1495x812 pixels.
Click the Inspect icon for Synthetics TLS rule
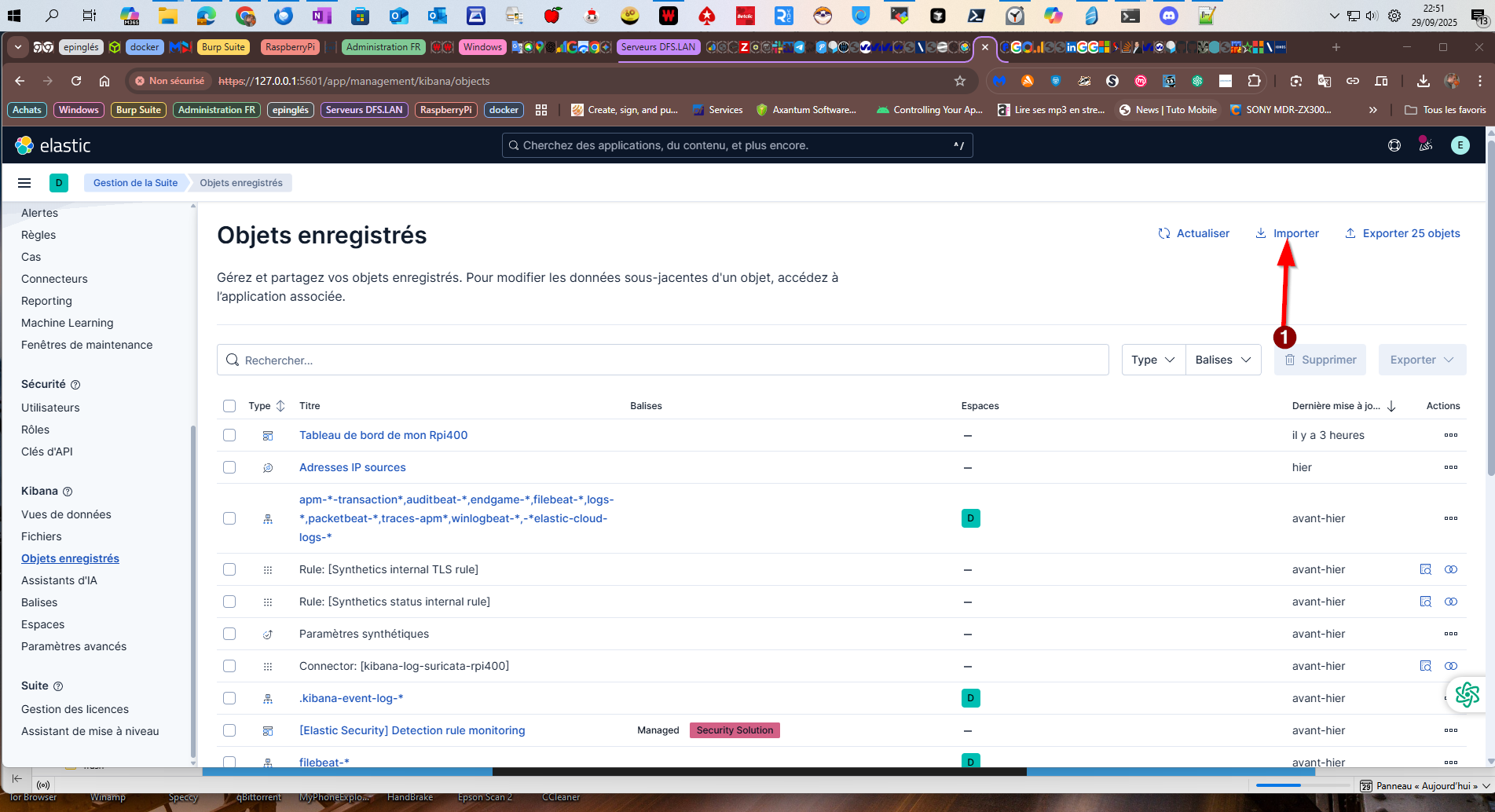click(1425, 569)
